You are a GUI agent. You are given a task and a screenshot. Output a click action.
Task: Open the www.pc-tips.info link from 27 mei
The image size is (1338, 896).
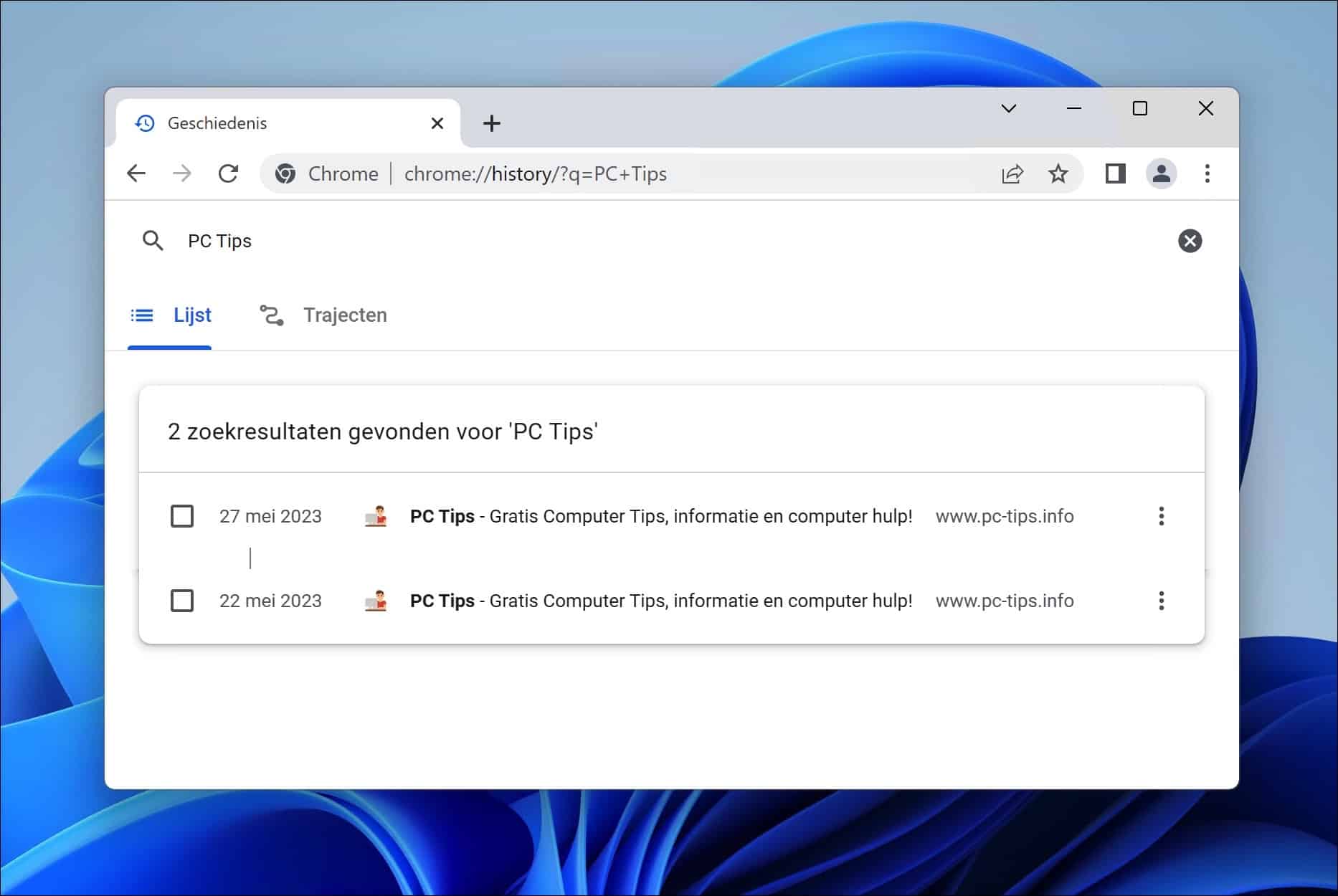(1005, 516)
